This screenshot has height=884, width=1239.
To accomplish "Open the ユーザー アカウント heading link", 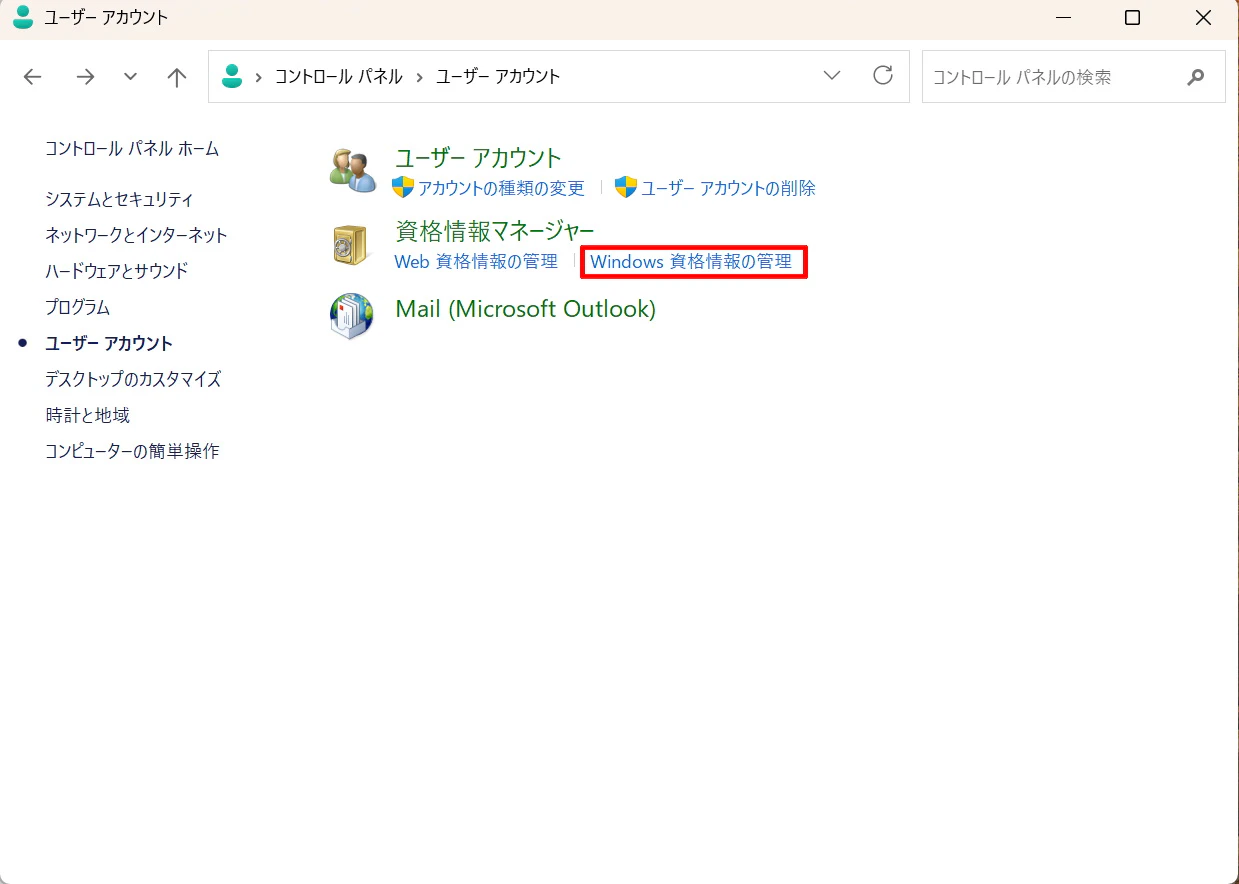I will (x=479, y=158).
